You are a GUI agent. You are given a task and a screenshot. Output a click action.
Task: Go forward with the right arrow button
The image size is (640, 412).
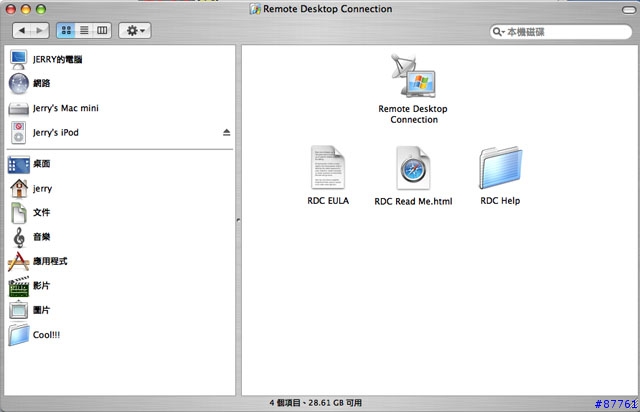(x=40, y=30)
